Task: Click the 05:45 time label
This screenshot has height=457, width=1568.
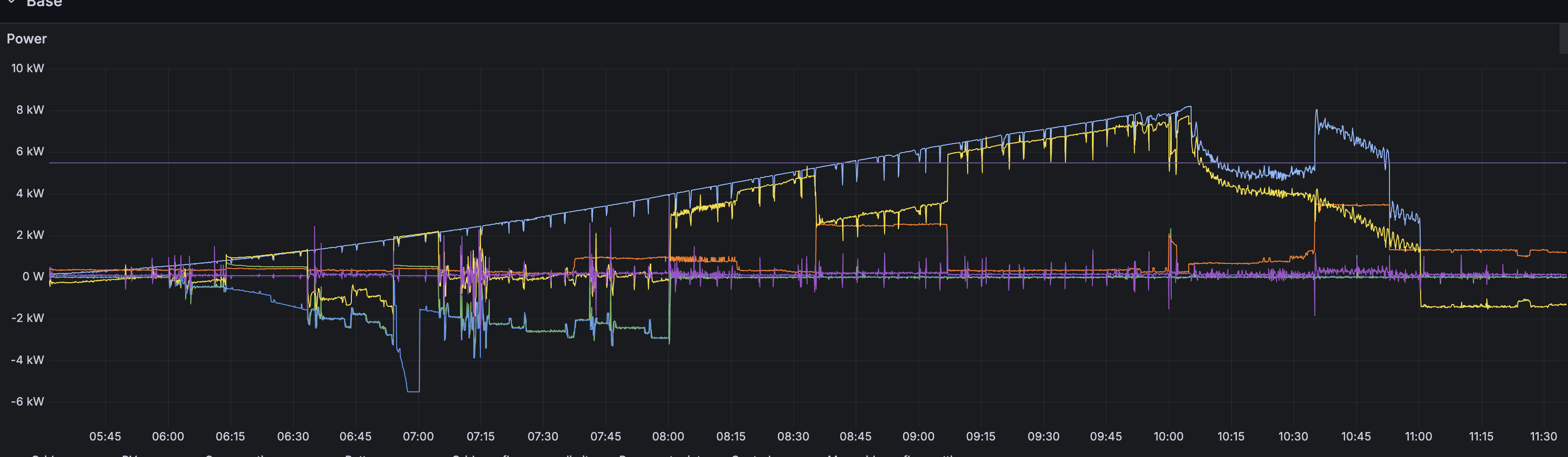Action: 105,436
